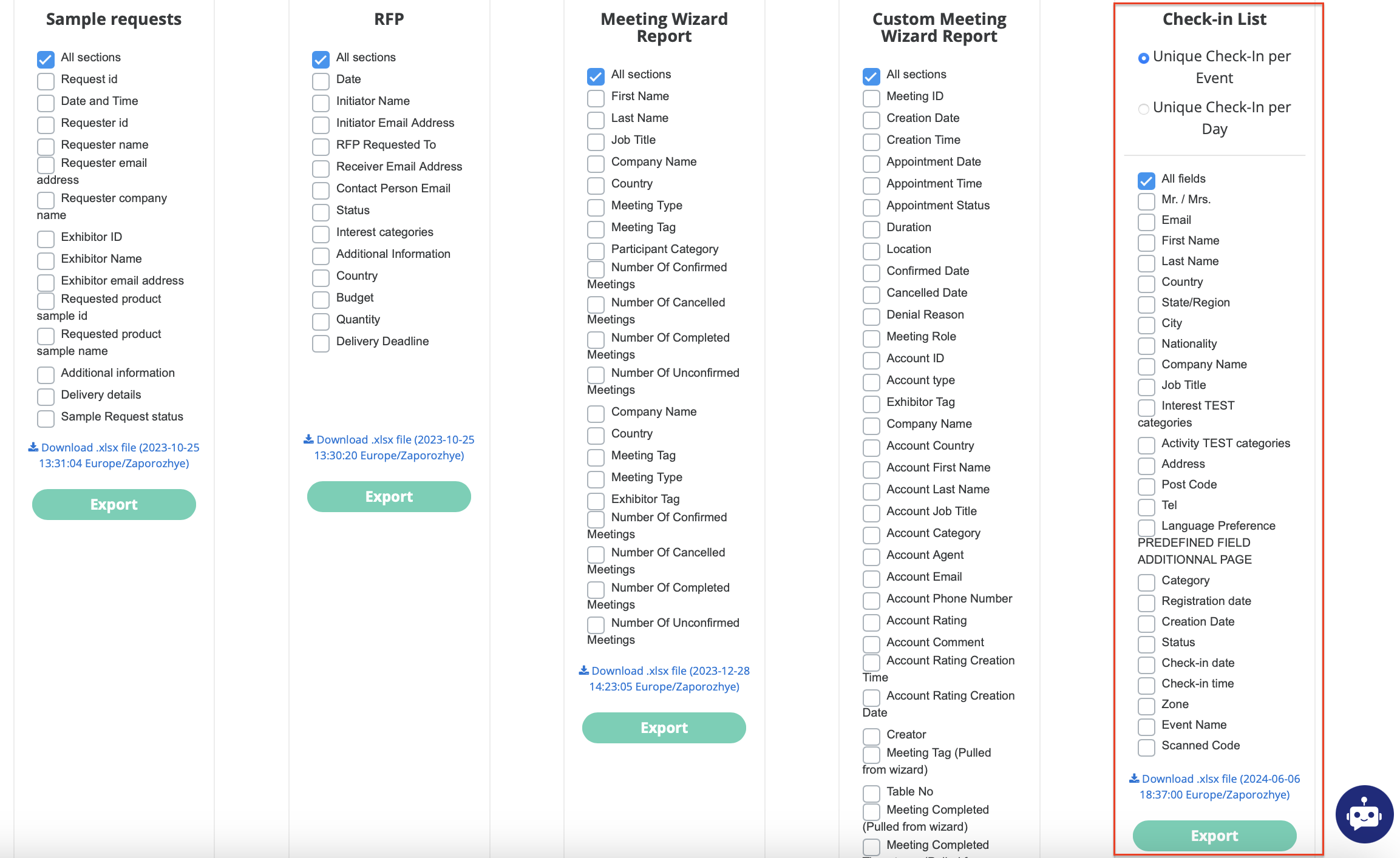
Task: Select Unique Check-In per Event option
Action: 1143,58
